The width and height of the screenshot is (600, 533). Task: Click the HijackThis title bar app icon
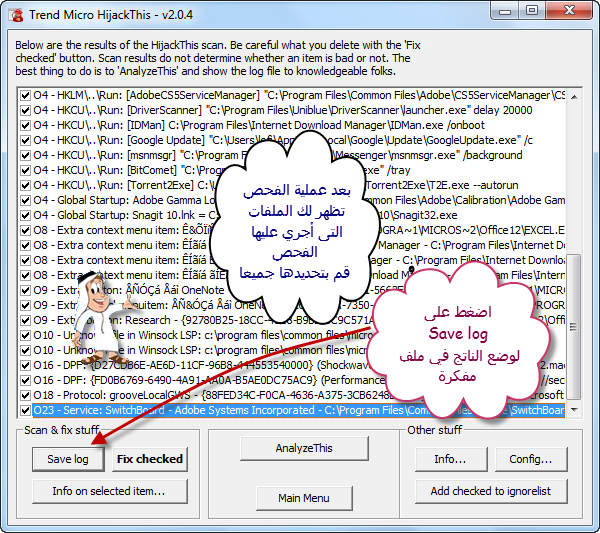(x=16, y=15)
